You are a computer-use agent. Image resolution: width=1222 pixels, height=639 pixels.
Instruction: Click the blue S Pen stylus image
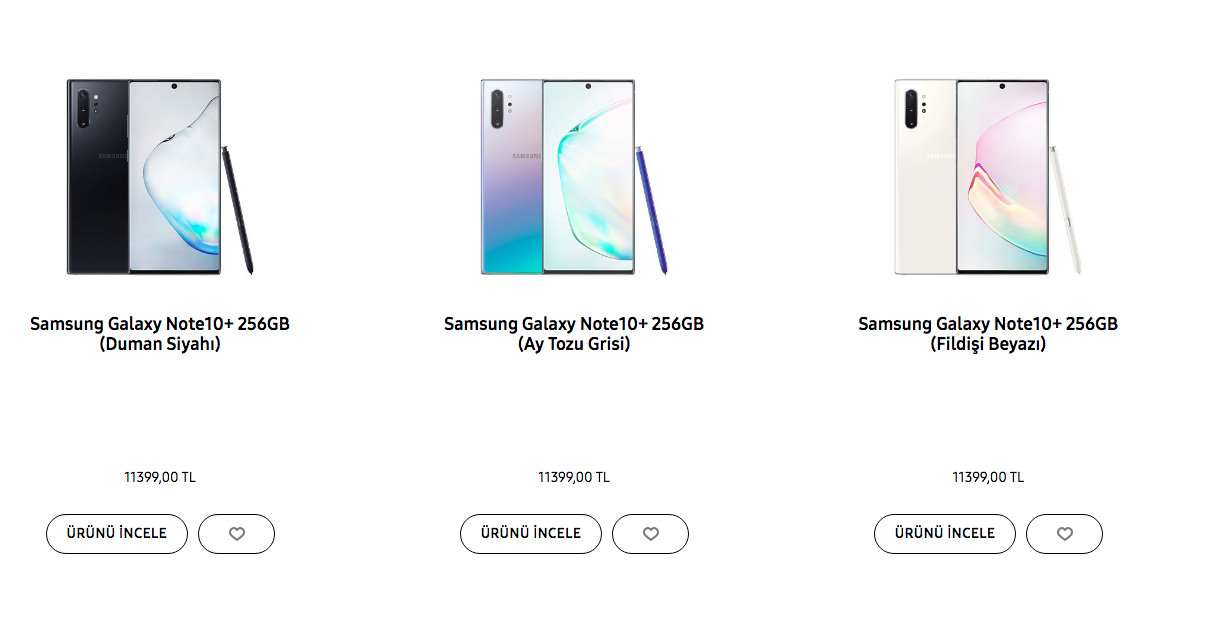pyautogui.click(x=652, y=210)
